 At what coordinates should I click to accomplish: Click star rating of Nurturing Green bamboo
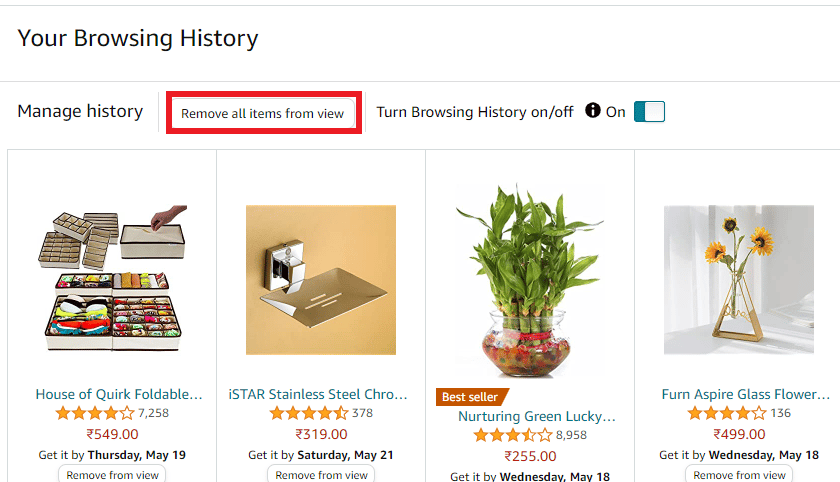click(x=512, y=435)
